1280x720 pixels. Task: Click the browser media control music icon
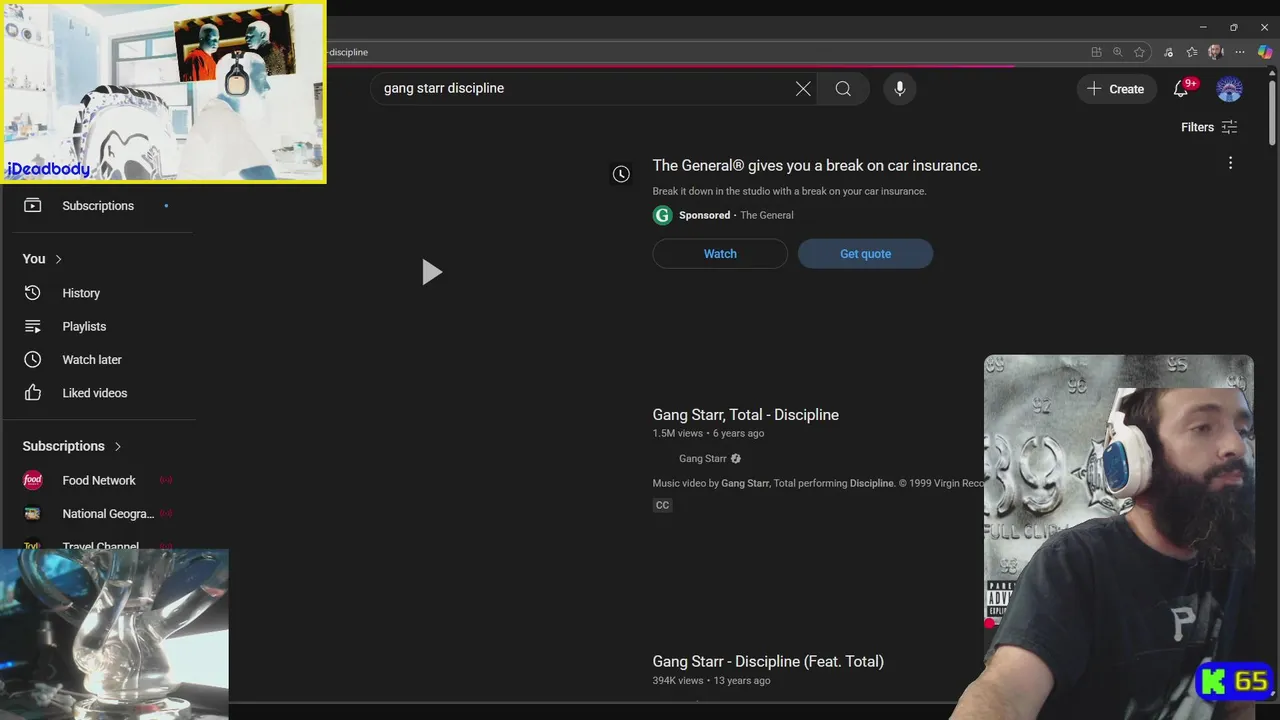1169,52
